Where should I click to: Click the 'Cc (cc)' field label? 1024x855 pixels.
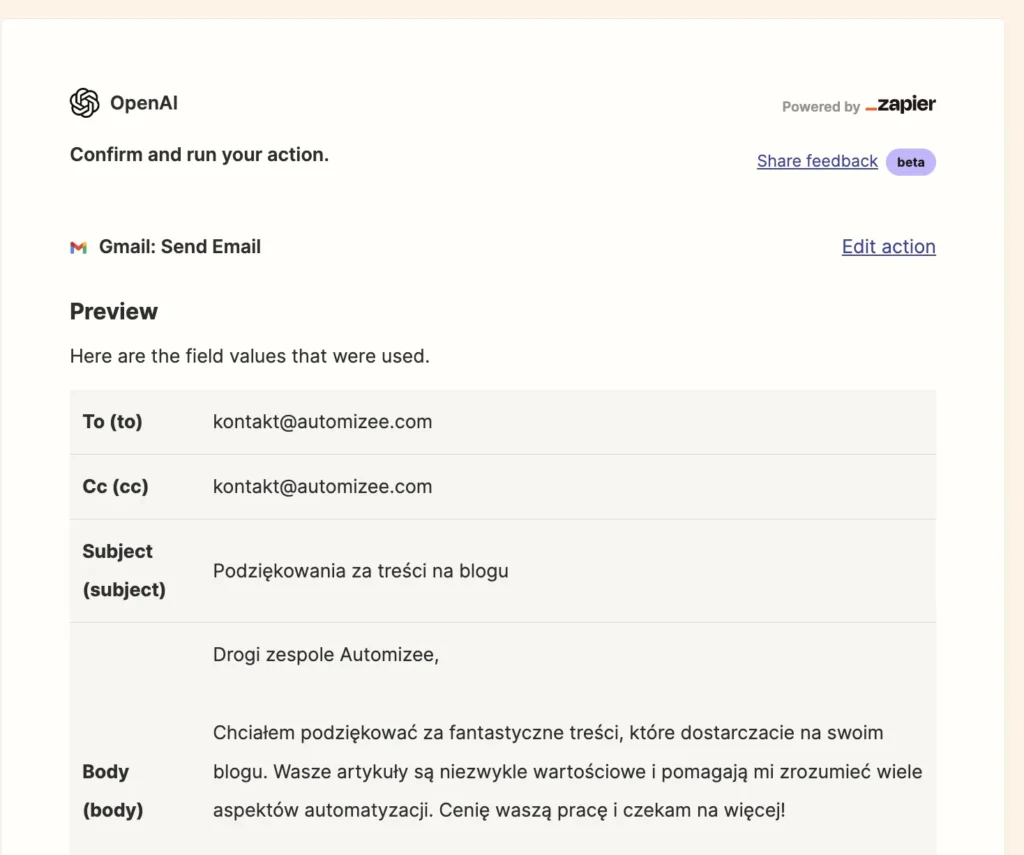click(x=115, y=487)
